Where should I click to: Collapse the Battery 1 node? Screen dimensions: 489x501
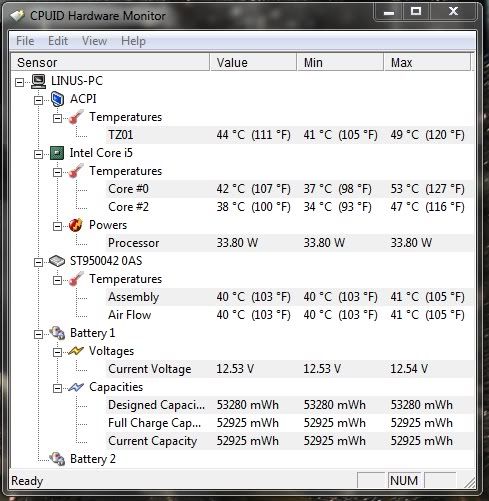click(x=39, y=334)
